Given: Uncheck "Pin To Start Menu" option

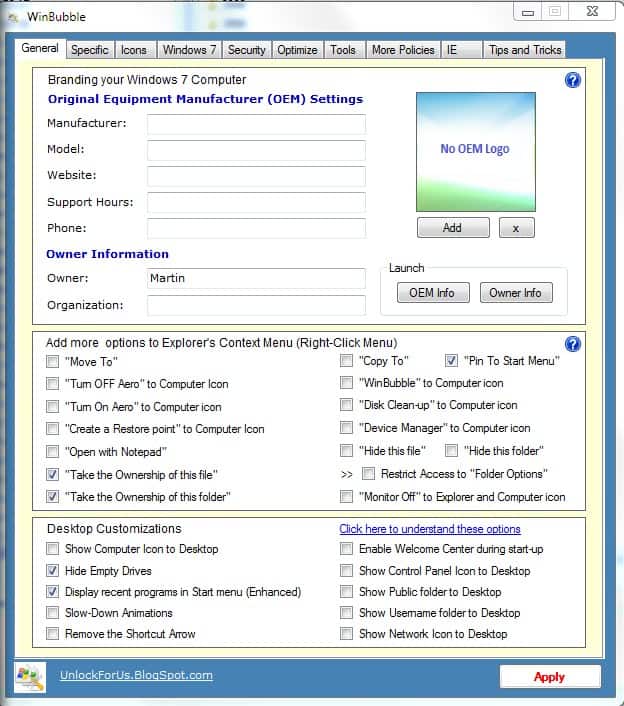Looking at the screenshot, I should tap(452, 361).
